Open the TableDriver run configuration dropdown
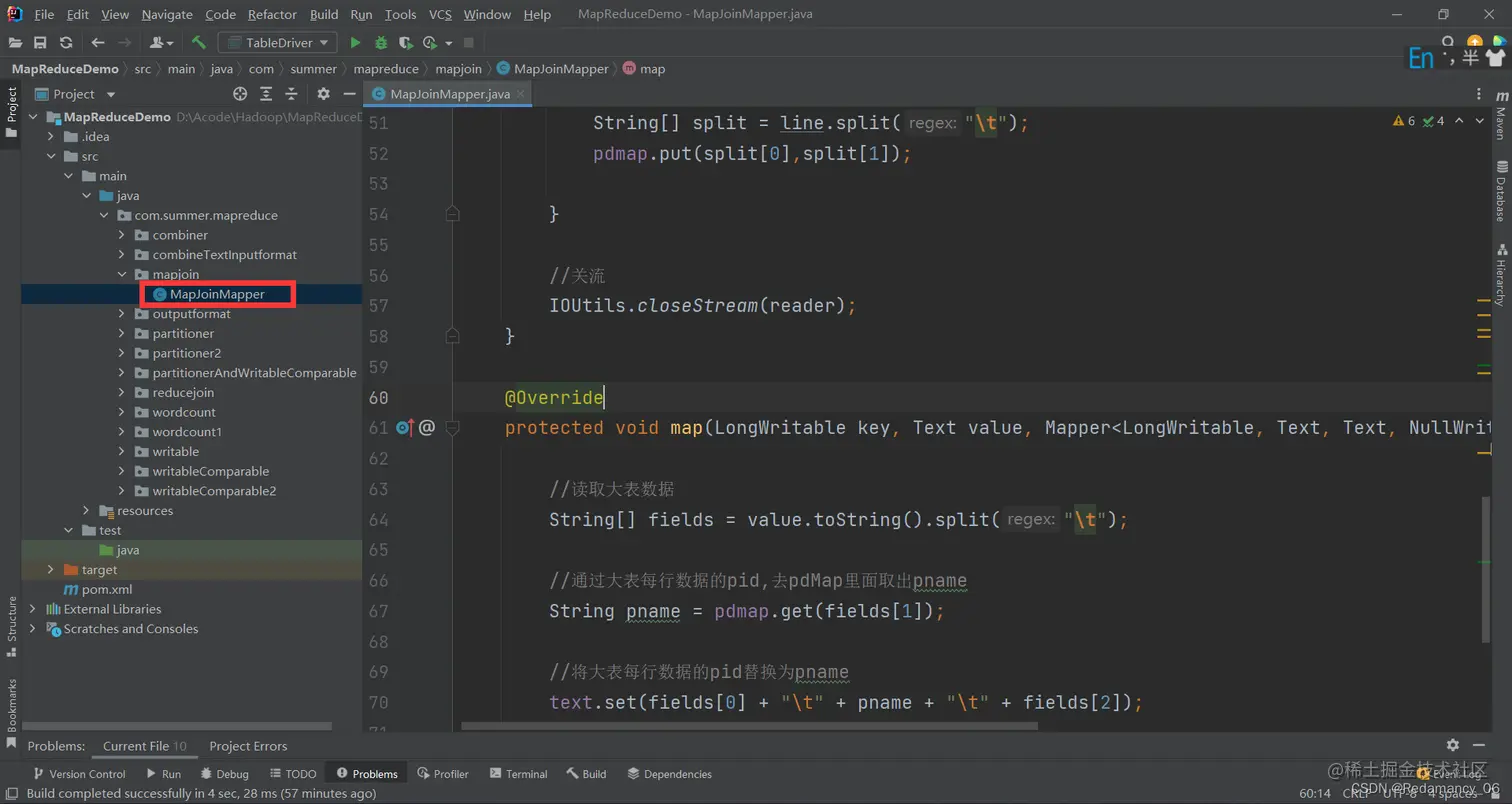The height and width of the screenshot is (804, 1512). [279, 43]
